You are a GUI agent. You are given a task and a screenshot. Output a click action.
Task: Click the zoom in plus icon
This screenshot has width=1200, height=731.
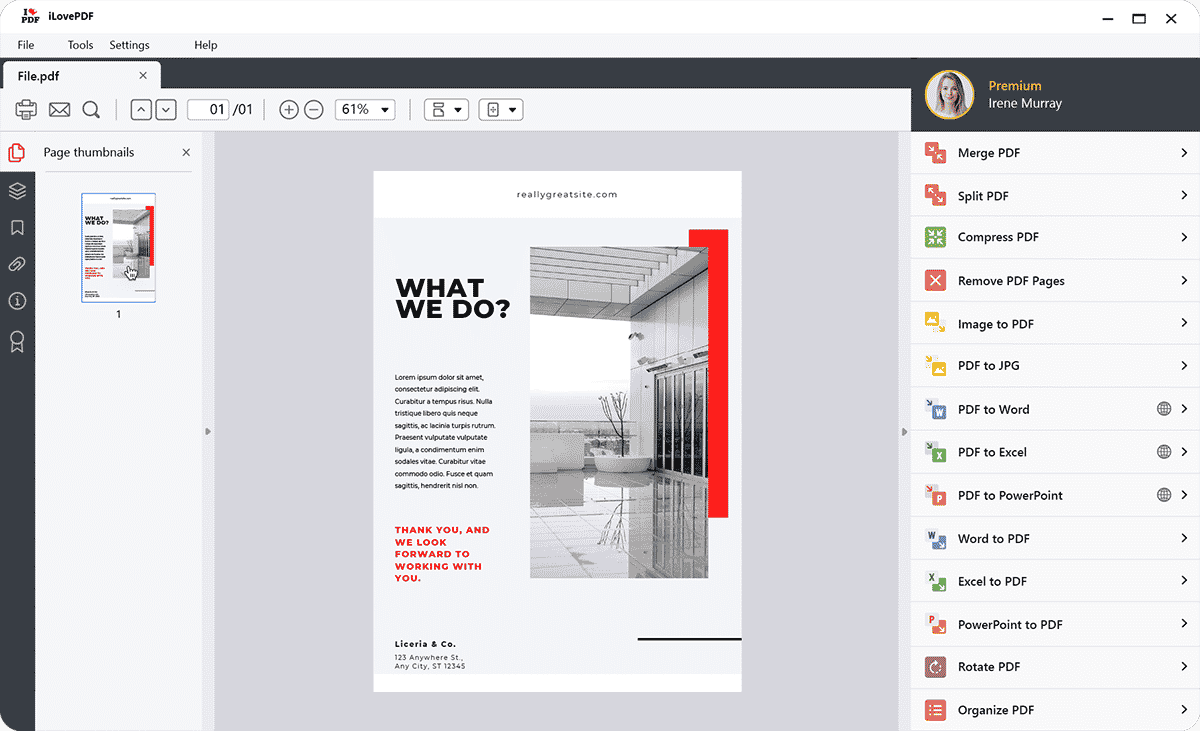(x=289, y=110)
